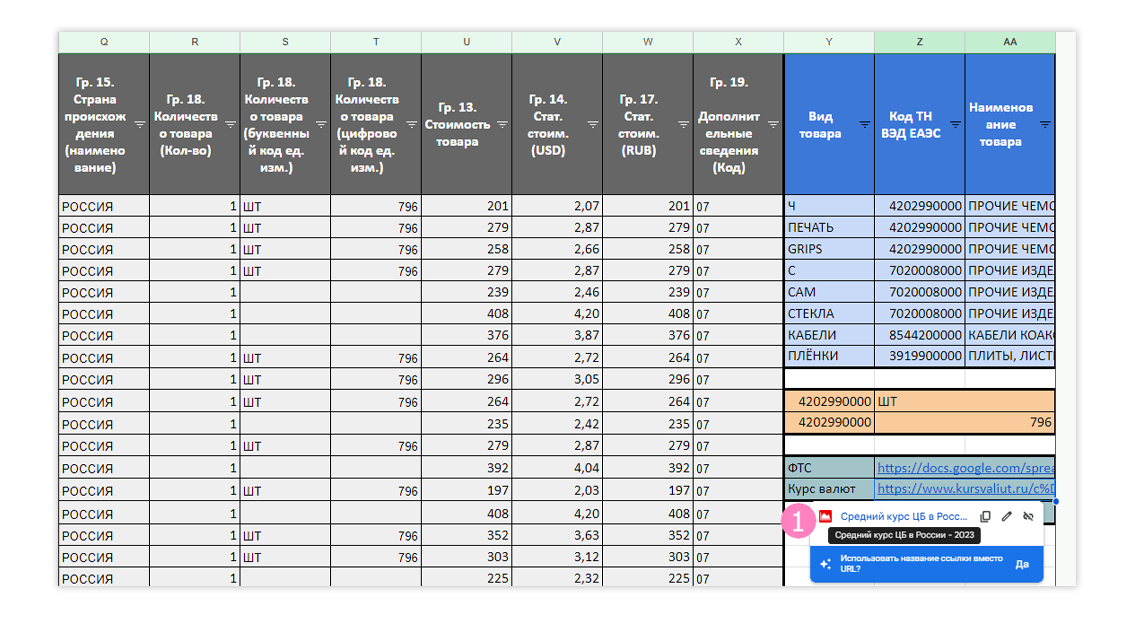Click the 'САМ' cell
The height and width of the screenshot is (618, 1134).
click(x=829, y=292)
